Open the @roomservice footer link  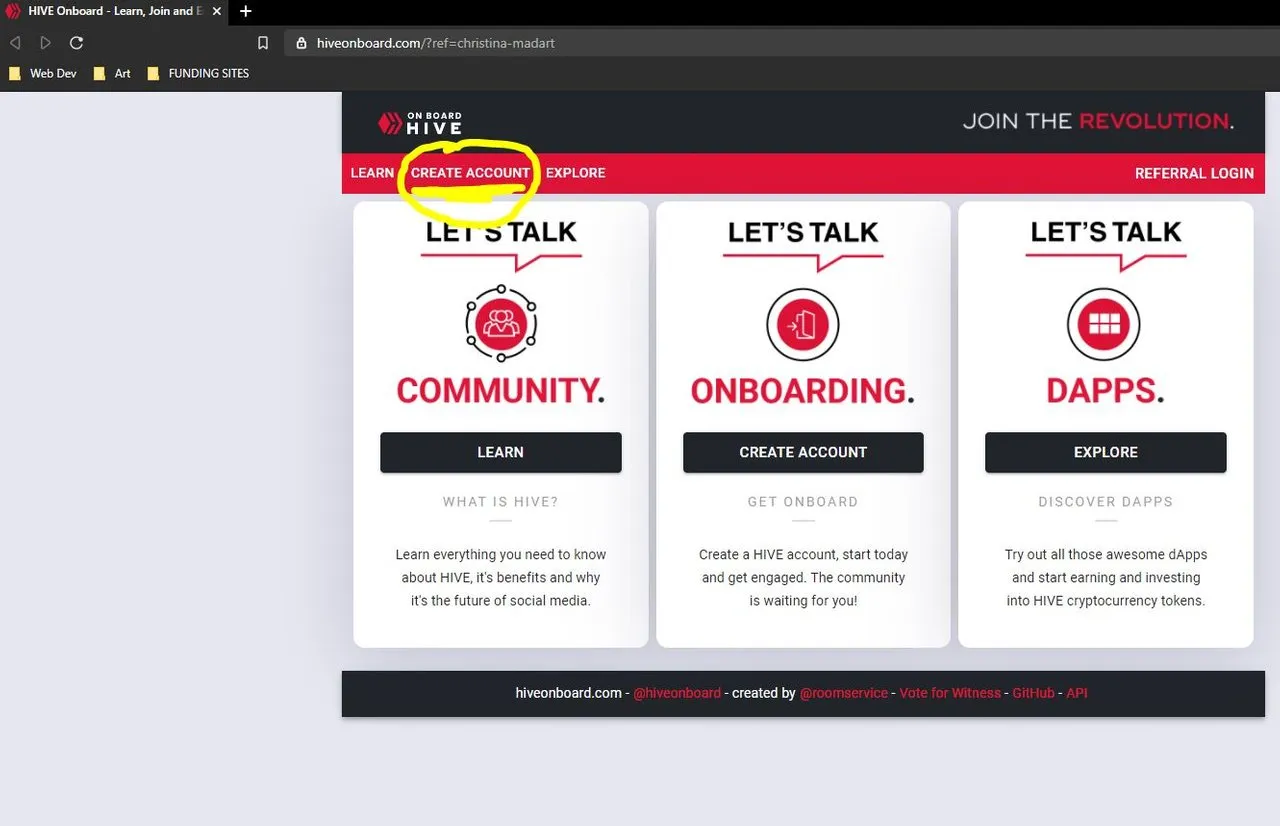[844, 693]
